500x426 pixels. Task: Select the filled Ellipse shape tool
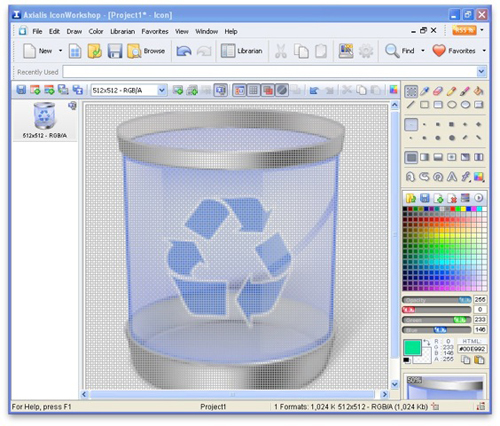click(x=465, y=105)
